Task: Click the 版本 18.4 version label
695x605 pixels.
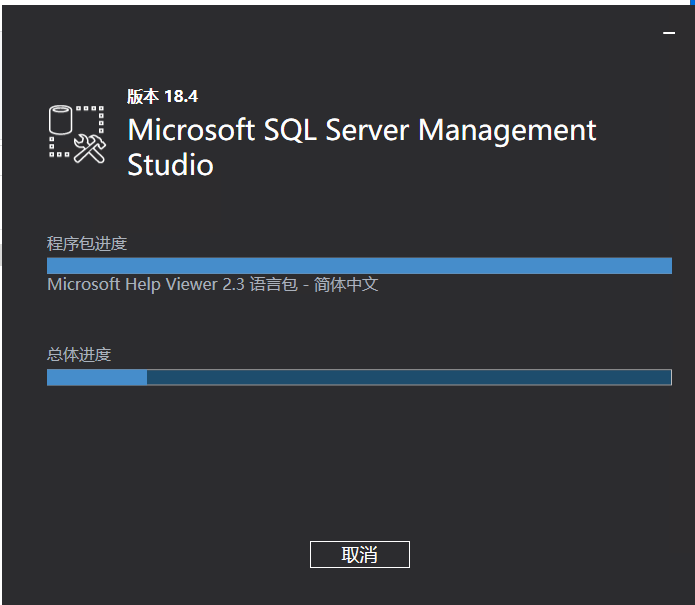Action: 162,97
